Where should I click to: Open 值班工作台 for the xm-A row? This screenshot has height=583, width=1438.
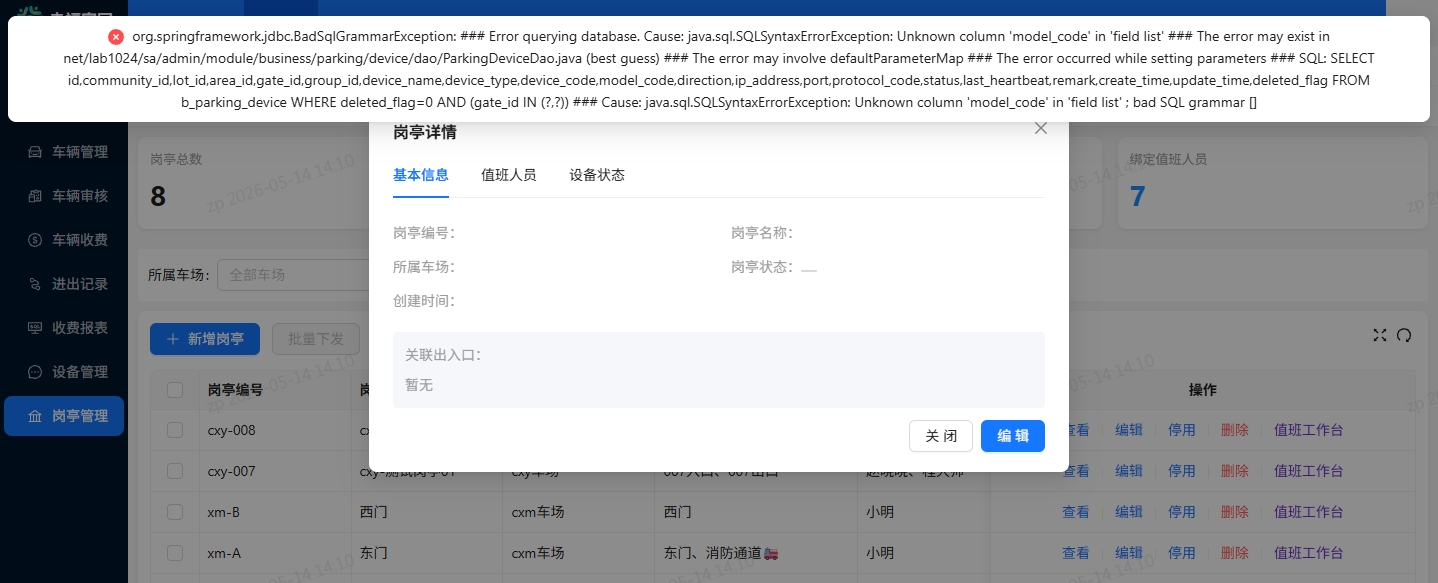click(1309, 553)
